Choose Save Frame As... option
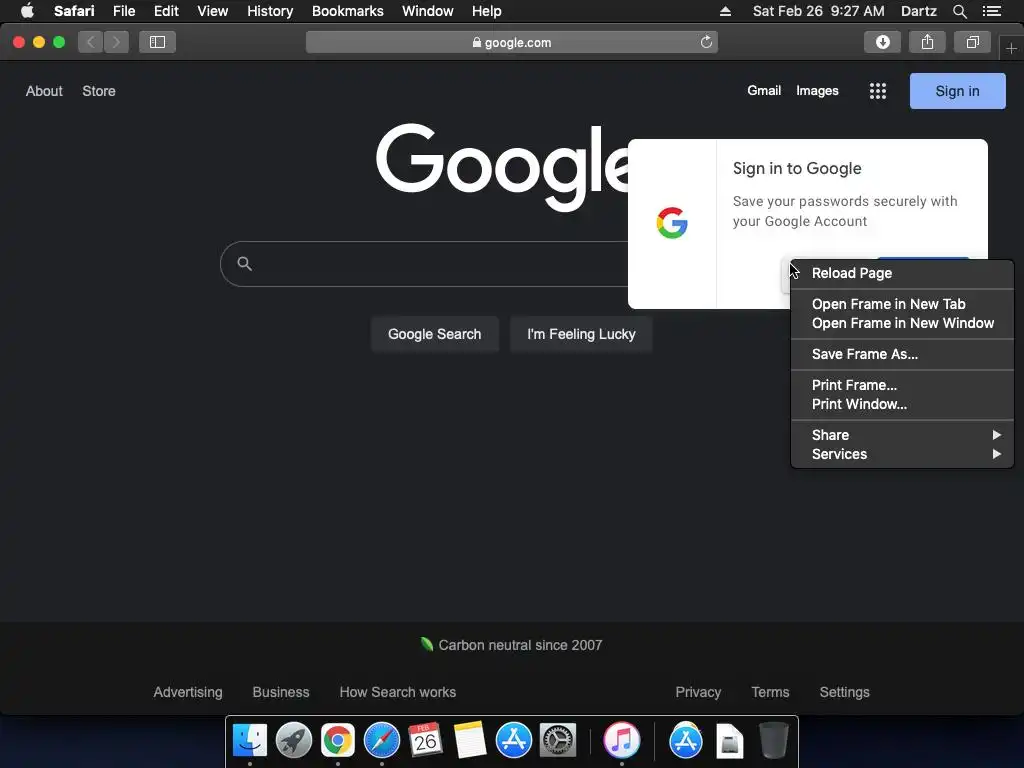Image resolution: width=1024 pixels, height=768 pixels. tap(902, 354)
